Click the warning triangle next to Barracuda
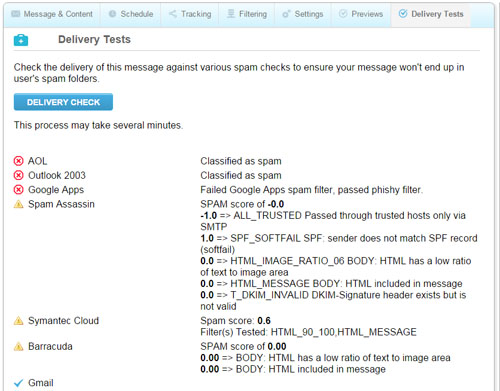Image resolution: width=500 pixels, height=391 pixels. (19, 346)
